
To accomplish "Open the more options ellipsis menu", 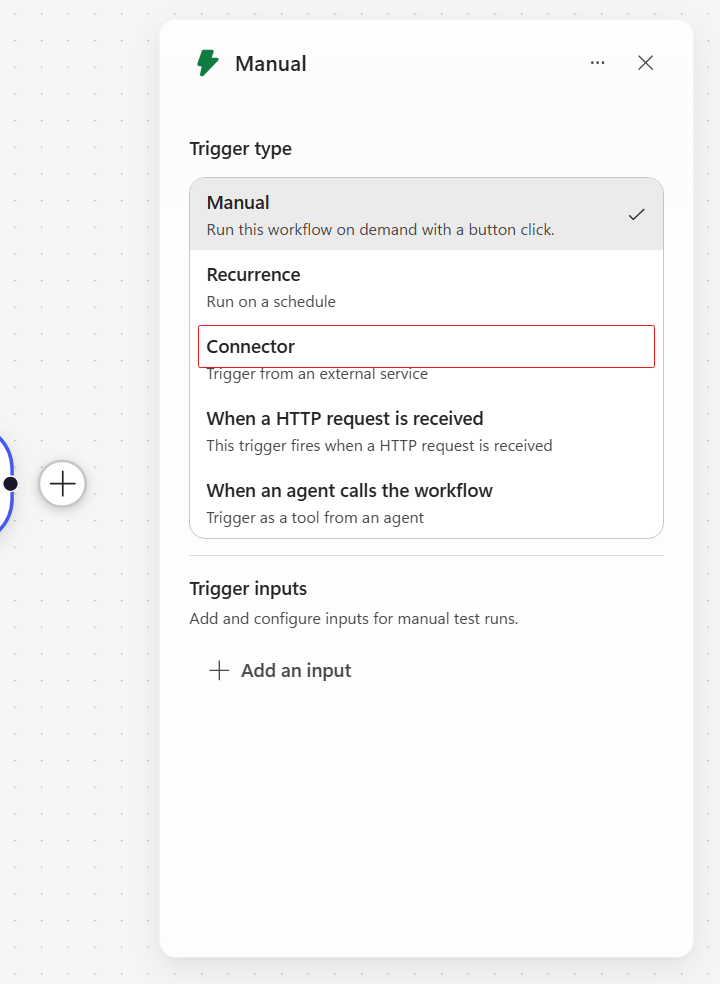I will pyautogui.click(x=598, y=63).
